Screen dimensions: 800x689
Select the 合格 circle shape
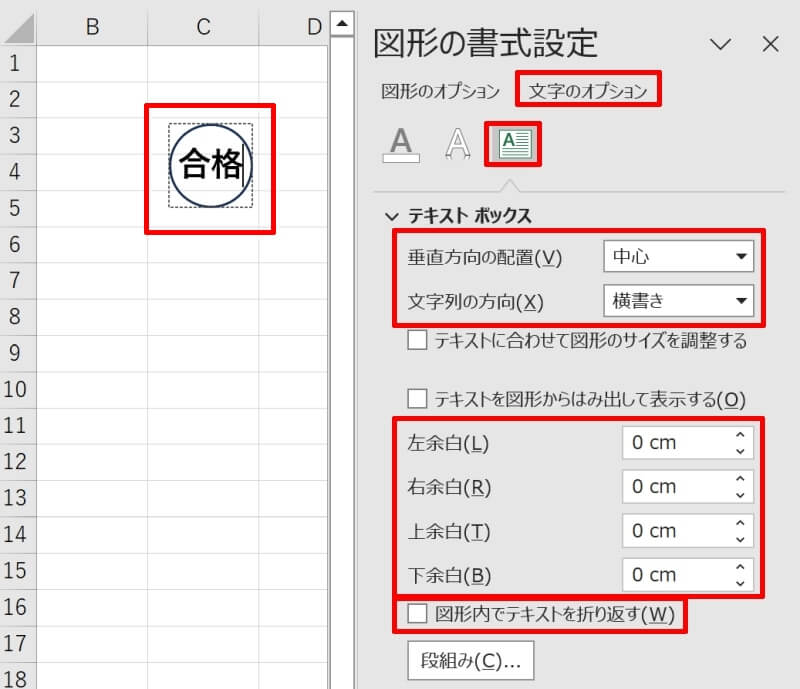(208, 167)
